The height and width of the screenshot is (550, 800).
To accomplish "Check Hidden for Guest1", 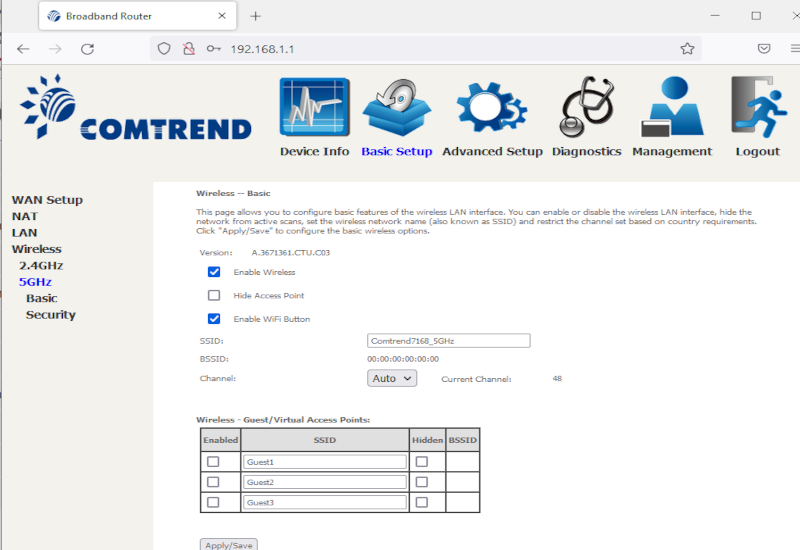I will click(x=421, y=462).
